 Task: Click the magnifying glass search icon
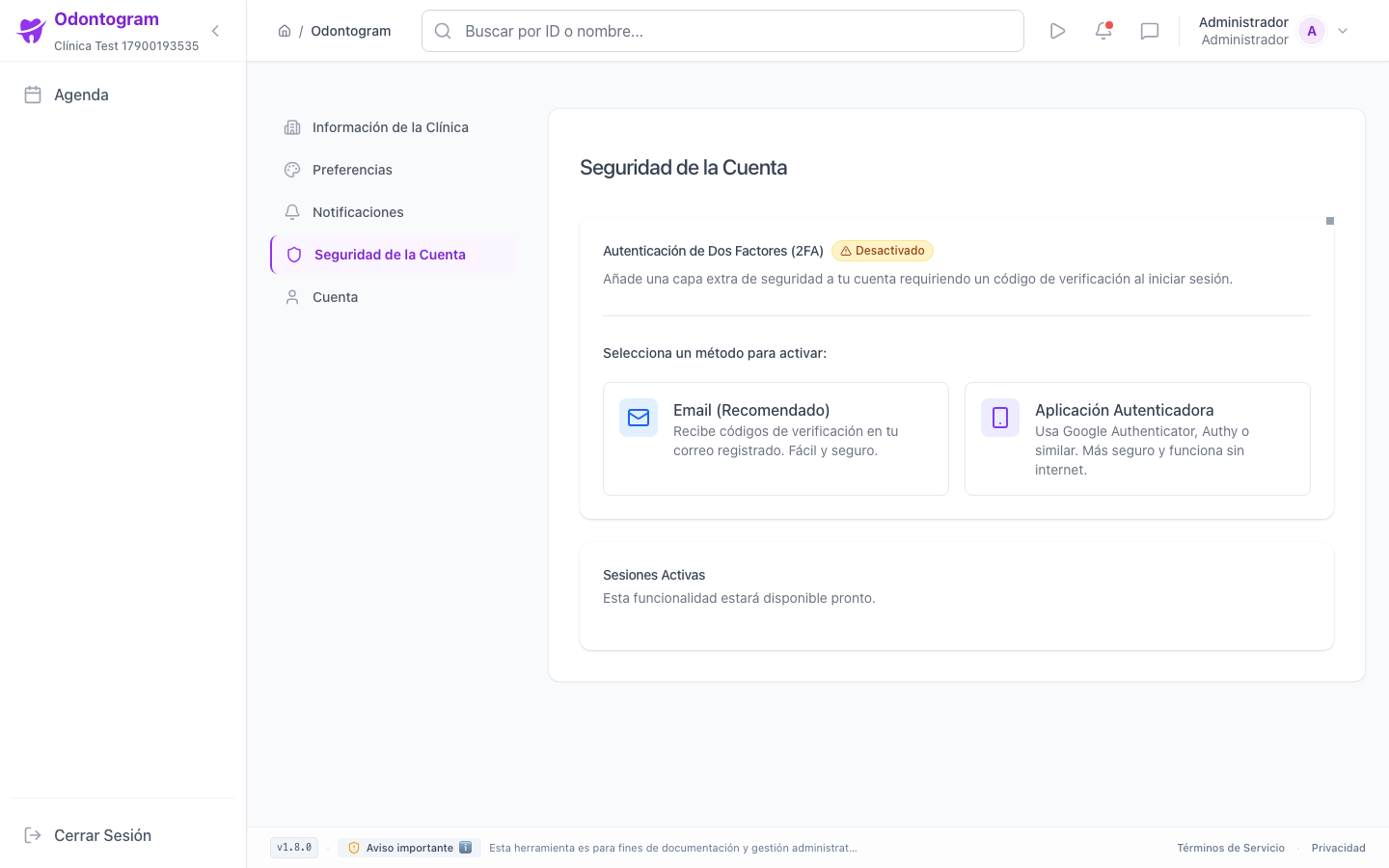[x=443, y=31]
